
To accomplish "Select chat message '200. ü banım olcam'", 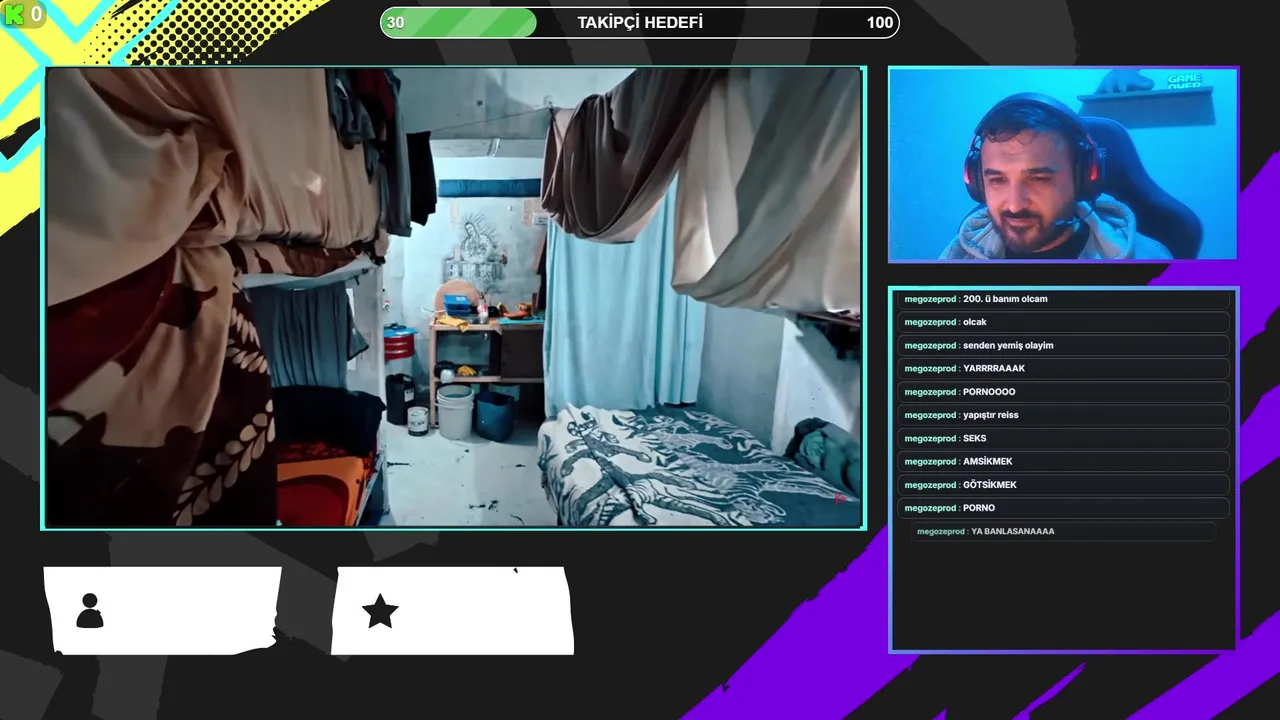I will (x=1063, y=299).
